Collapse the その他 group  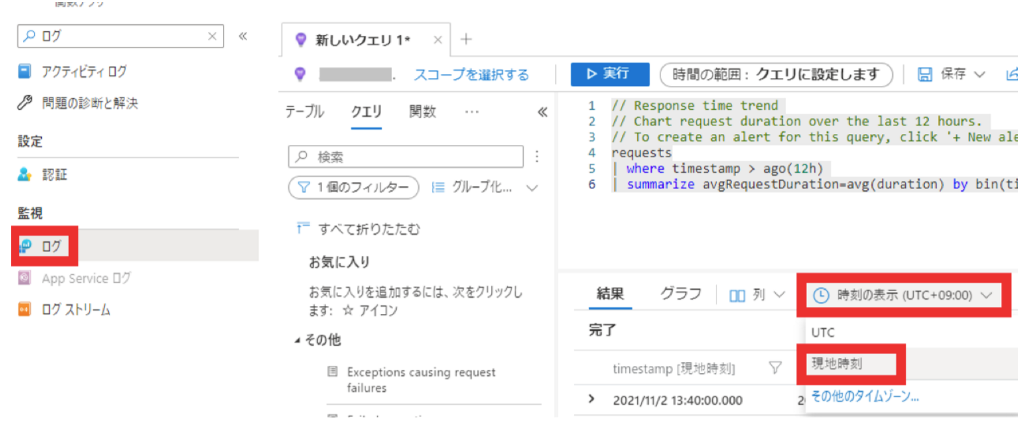click(298, 341)
